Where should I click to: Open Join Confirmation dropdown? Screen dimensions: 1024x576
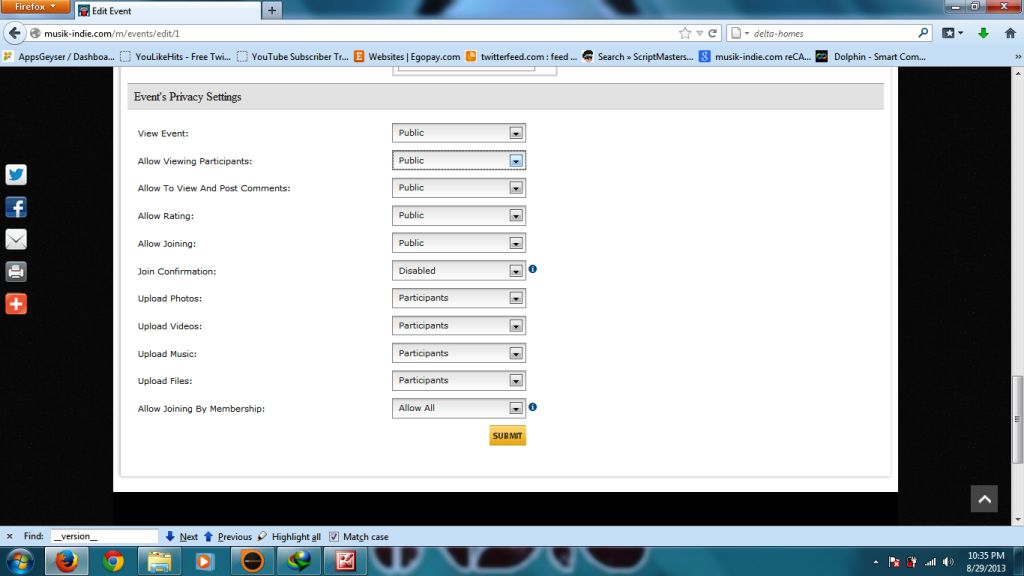[x=459, y=270]
